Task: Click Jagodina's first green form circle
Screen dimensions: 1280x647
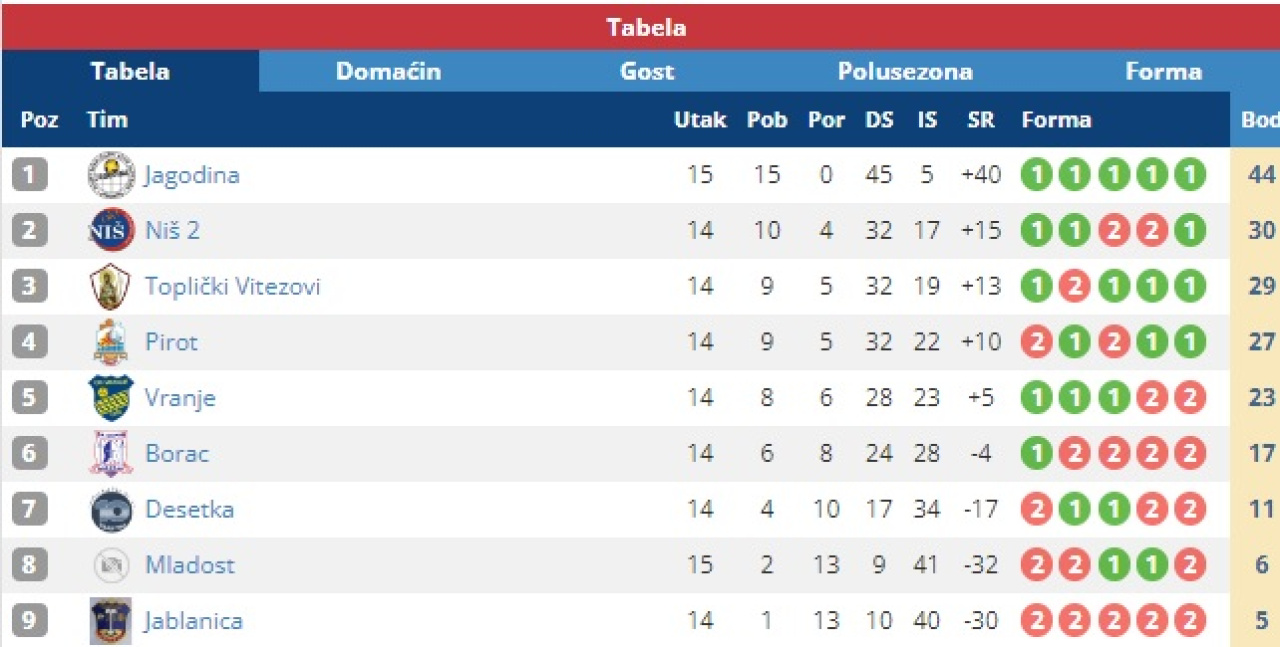Action: [x=1036, y=176]
